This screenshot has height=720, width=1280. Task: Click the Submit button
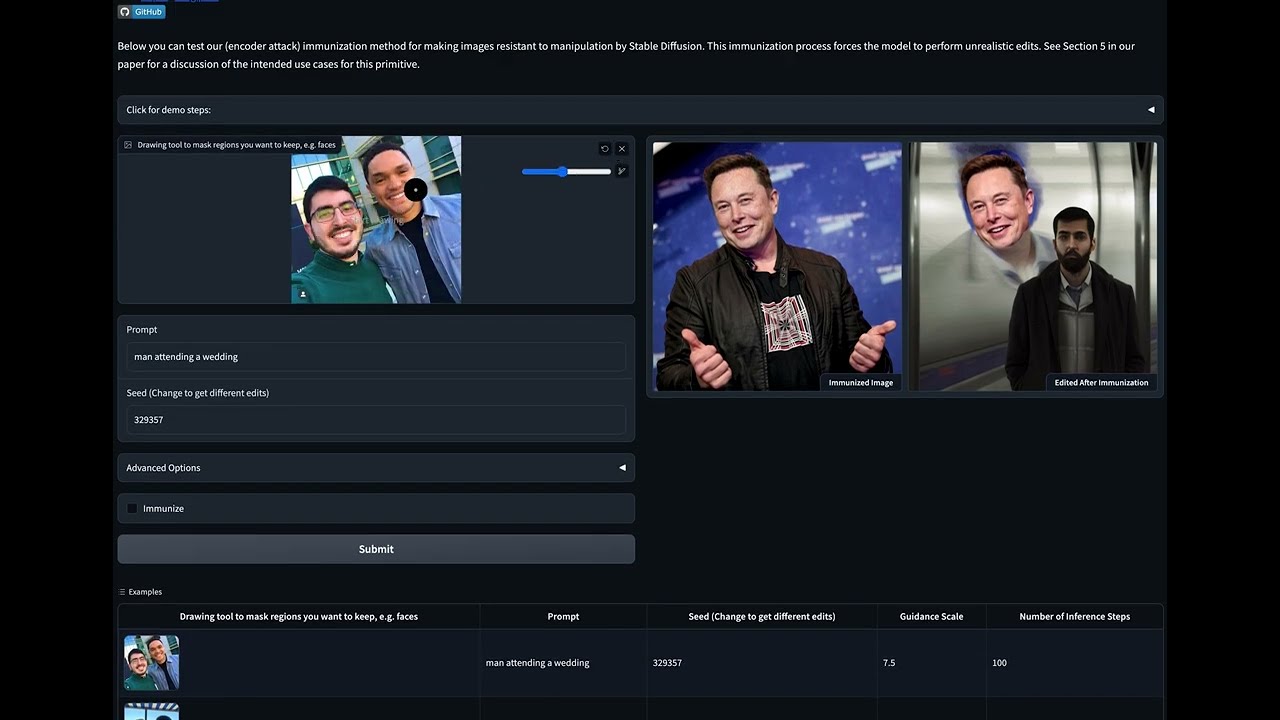(x=376, y=549)
